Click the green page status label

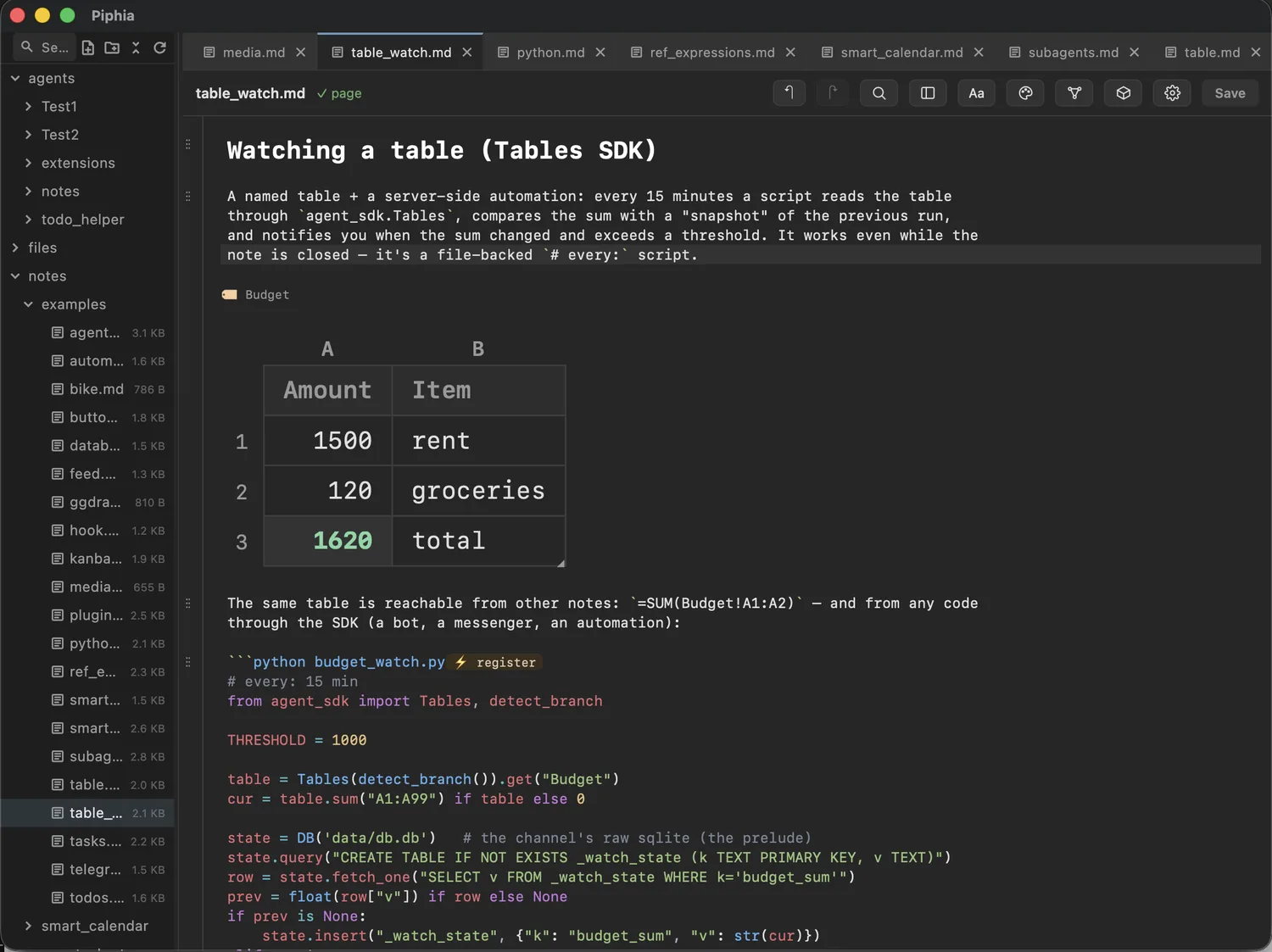[x=339, y=93]
